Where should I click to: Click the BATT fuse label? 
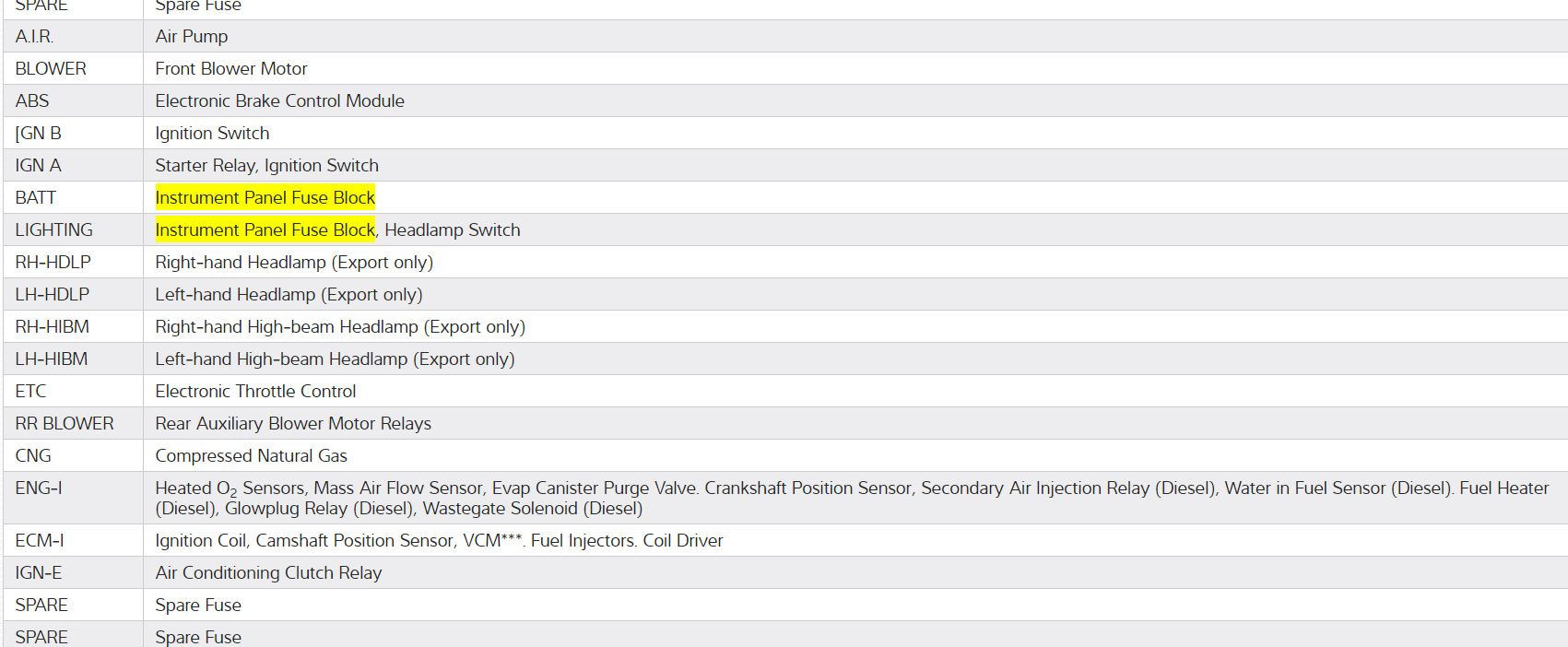click(35, 198)
